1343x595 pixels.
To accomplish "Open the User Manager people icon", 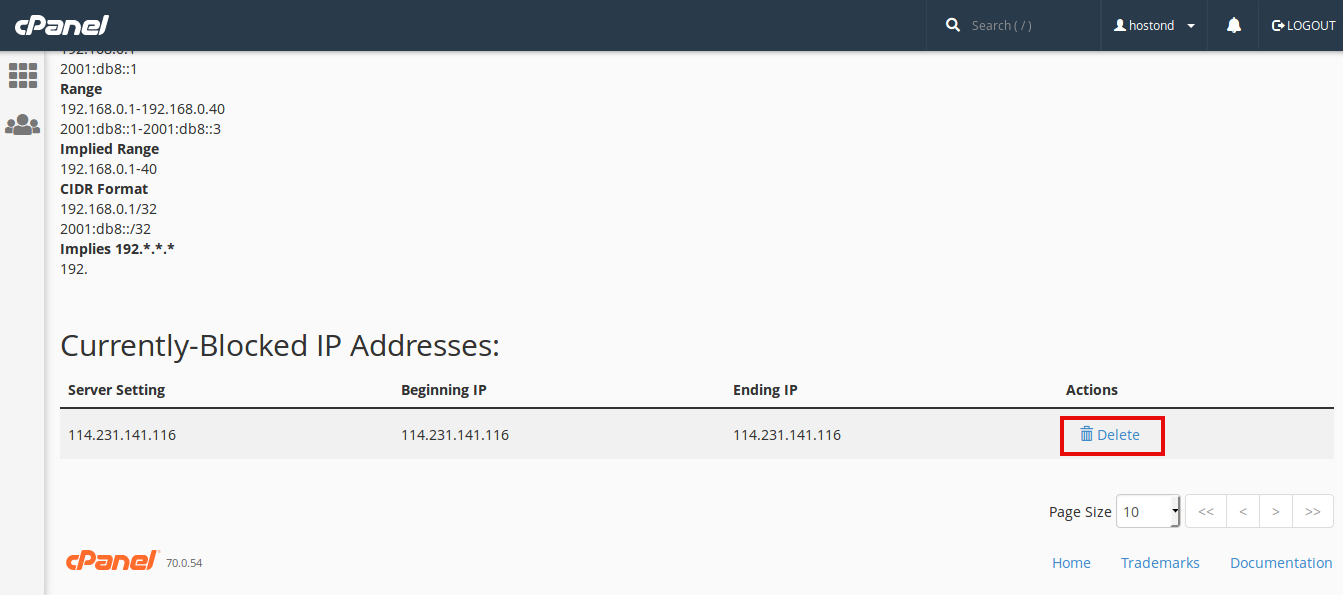I will (x=22, y=125).
